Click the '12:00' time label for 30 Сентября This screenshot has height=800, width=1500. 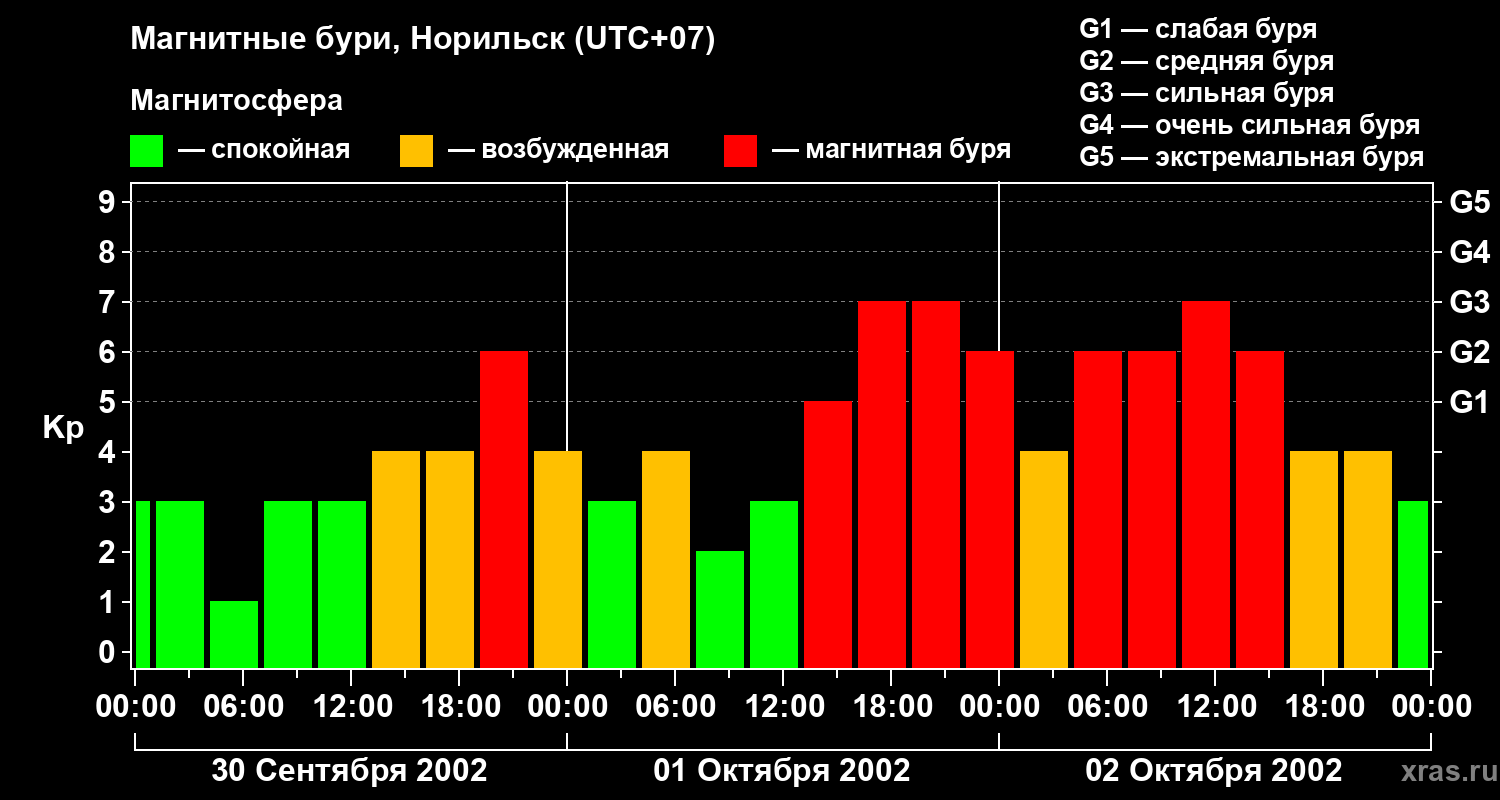click(x=351, y=707)
